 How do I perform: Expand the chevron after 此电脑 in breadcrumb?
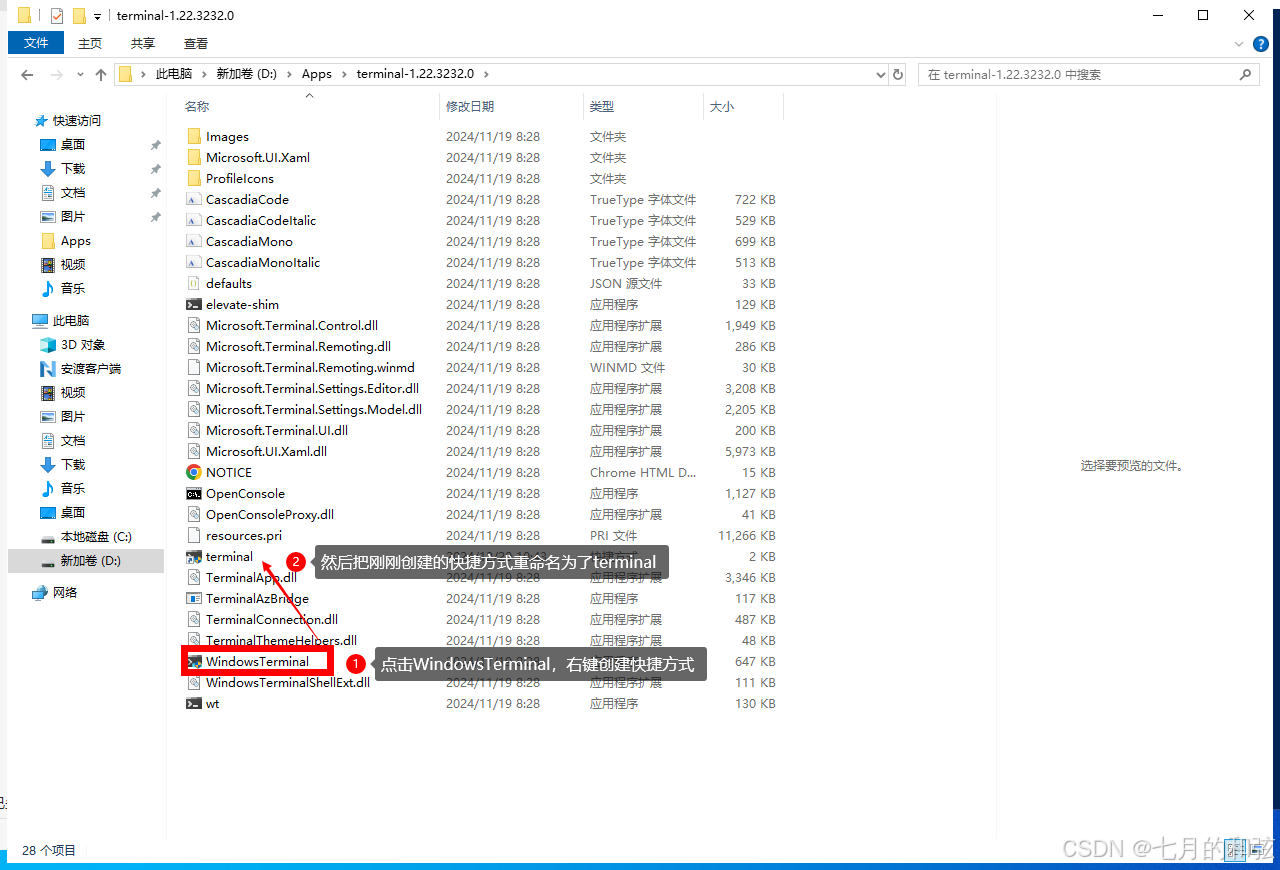tap(204, 75)
